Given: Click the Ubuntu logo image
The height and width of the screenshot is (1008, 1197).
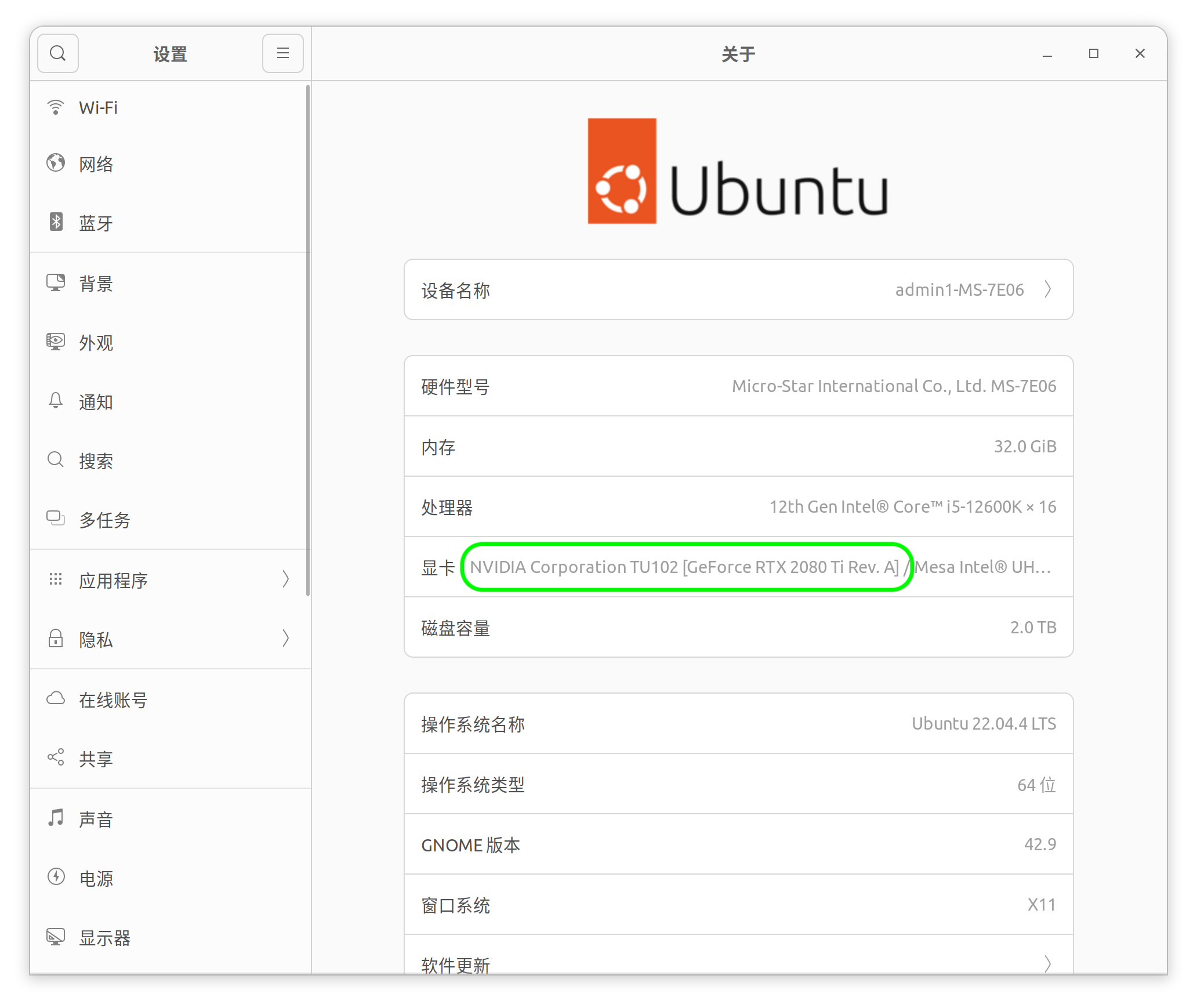Looking at the screenshot, I should tap(738, 171).
